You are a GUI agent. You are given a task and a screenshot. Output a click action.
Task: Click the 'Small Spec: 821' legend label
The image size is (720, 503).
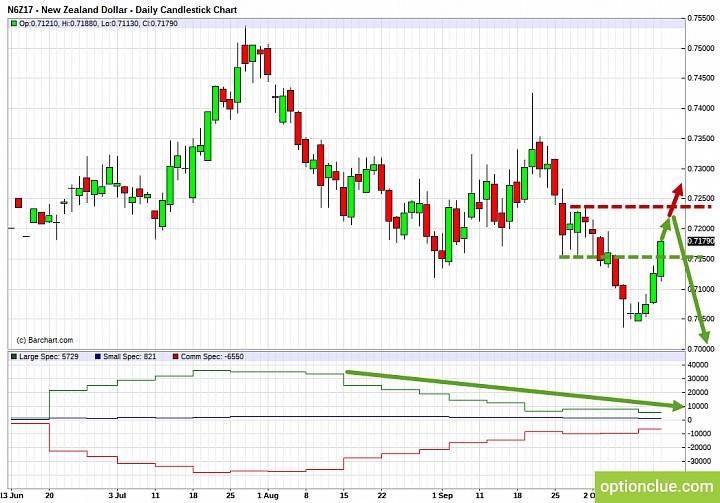click(129, 356)
